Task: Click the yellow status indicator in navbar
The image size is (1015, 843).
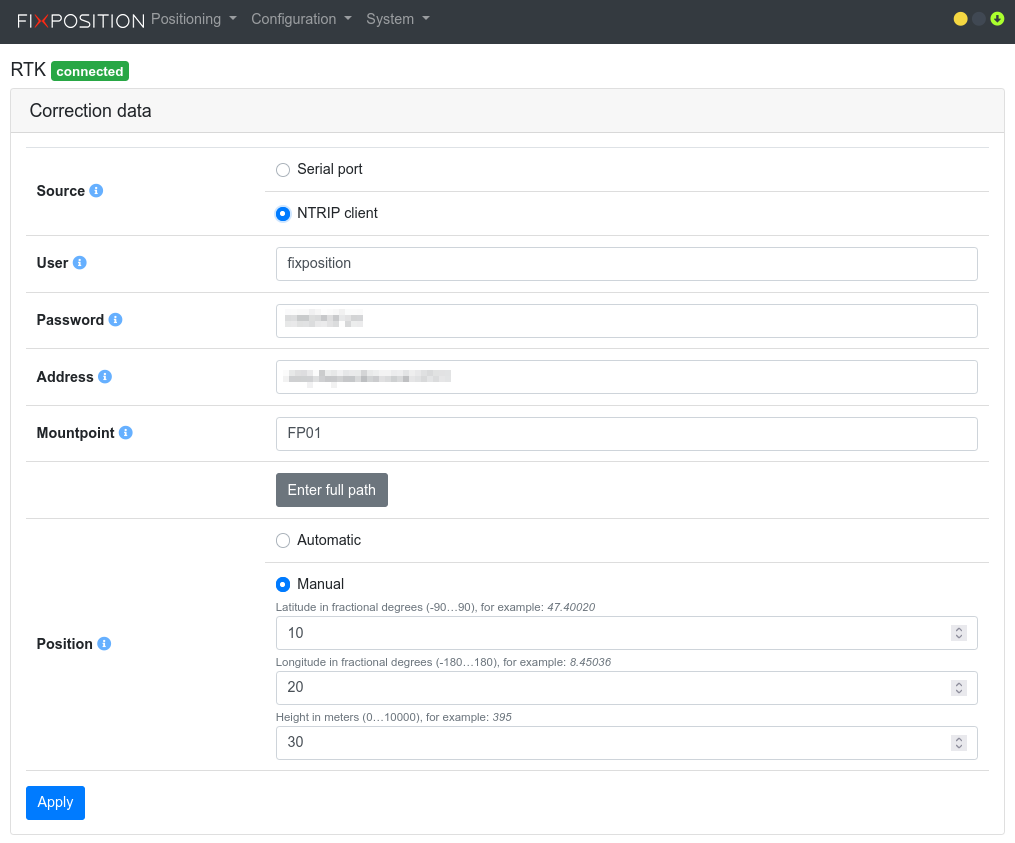Action: coord(960,19)
